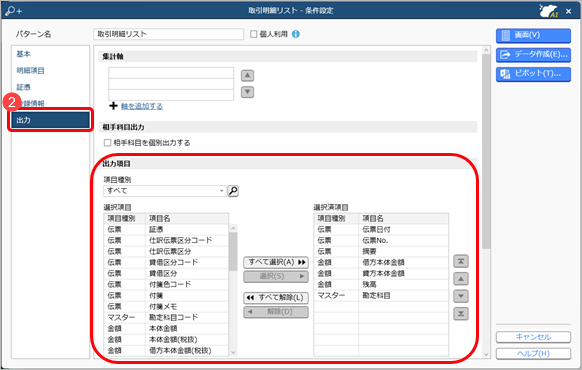The image size is (582, 370).
Task: Click the 解除(D) button
Action: [x=276, y=312]
